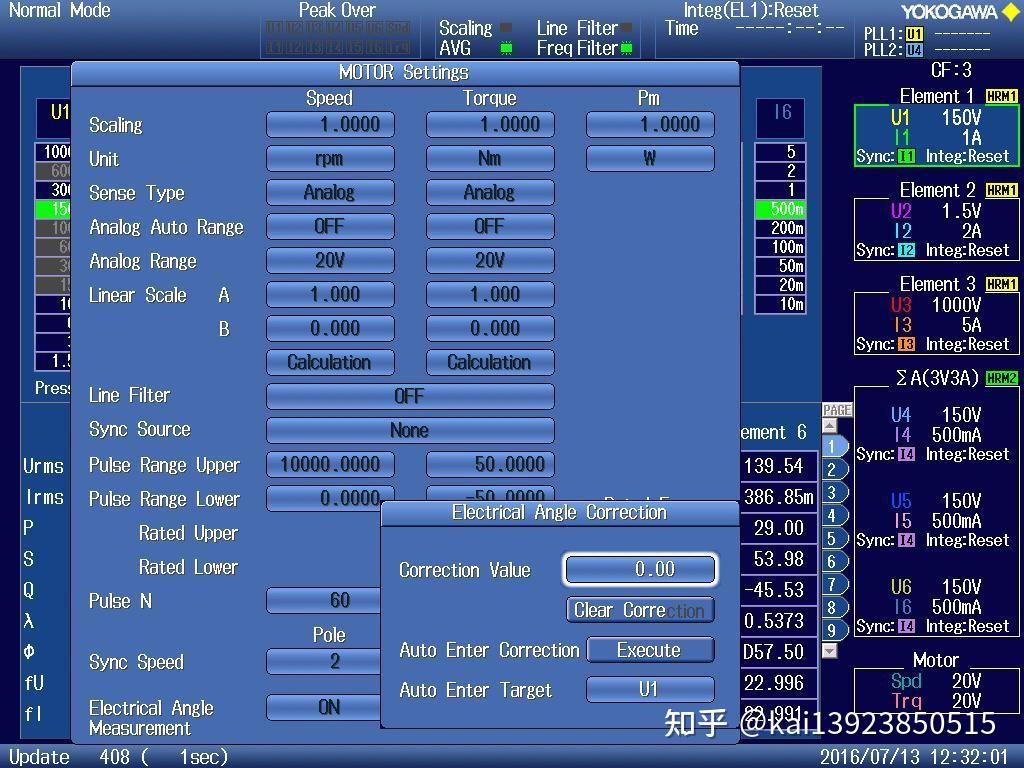Click the HRM1 icon on Element 1 panel
Image resolution: width=1024 pixels, height=768 pixels.
click(1003, 96)
